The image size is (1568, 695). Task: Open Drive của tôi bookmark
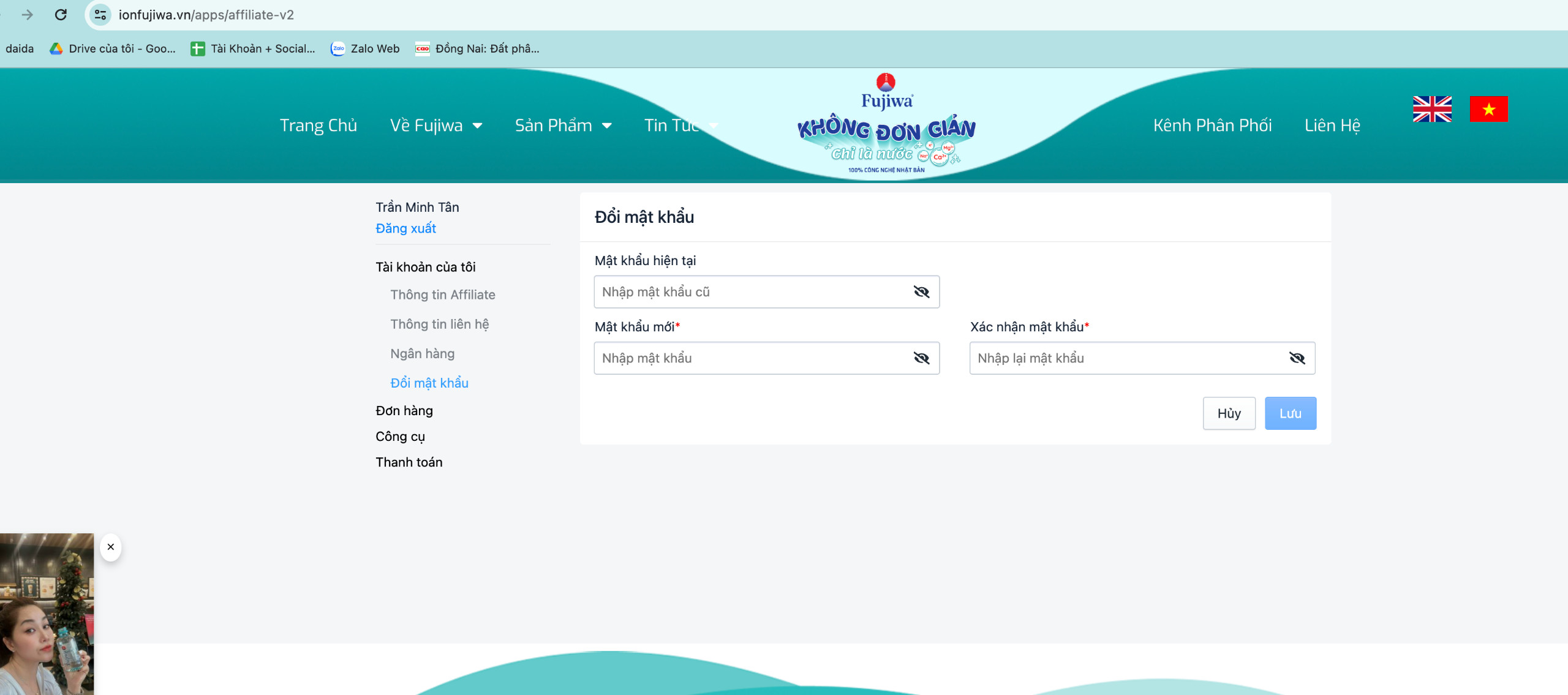pyautogui.click(x=113, y=49)
